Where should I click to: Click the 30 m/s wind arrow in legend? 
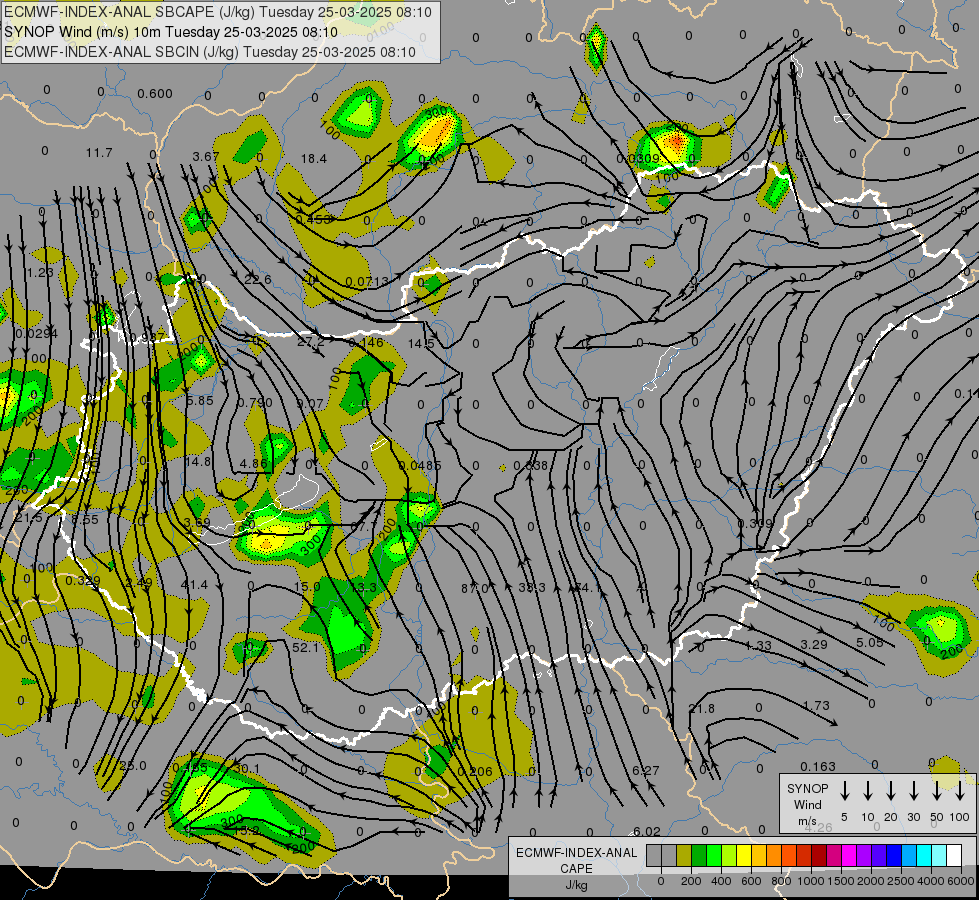pyautogui.click(x=914, y=791)
